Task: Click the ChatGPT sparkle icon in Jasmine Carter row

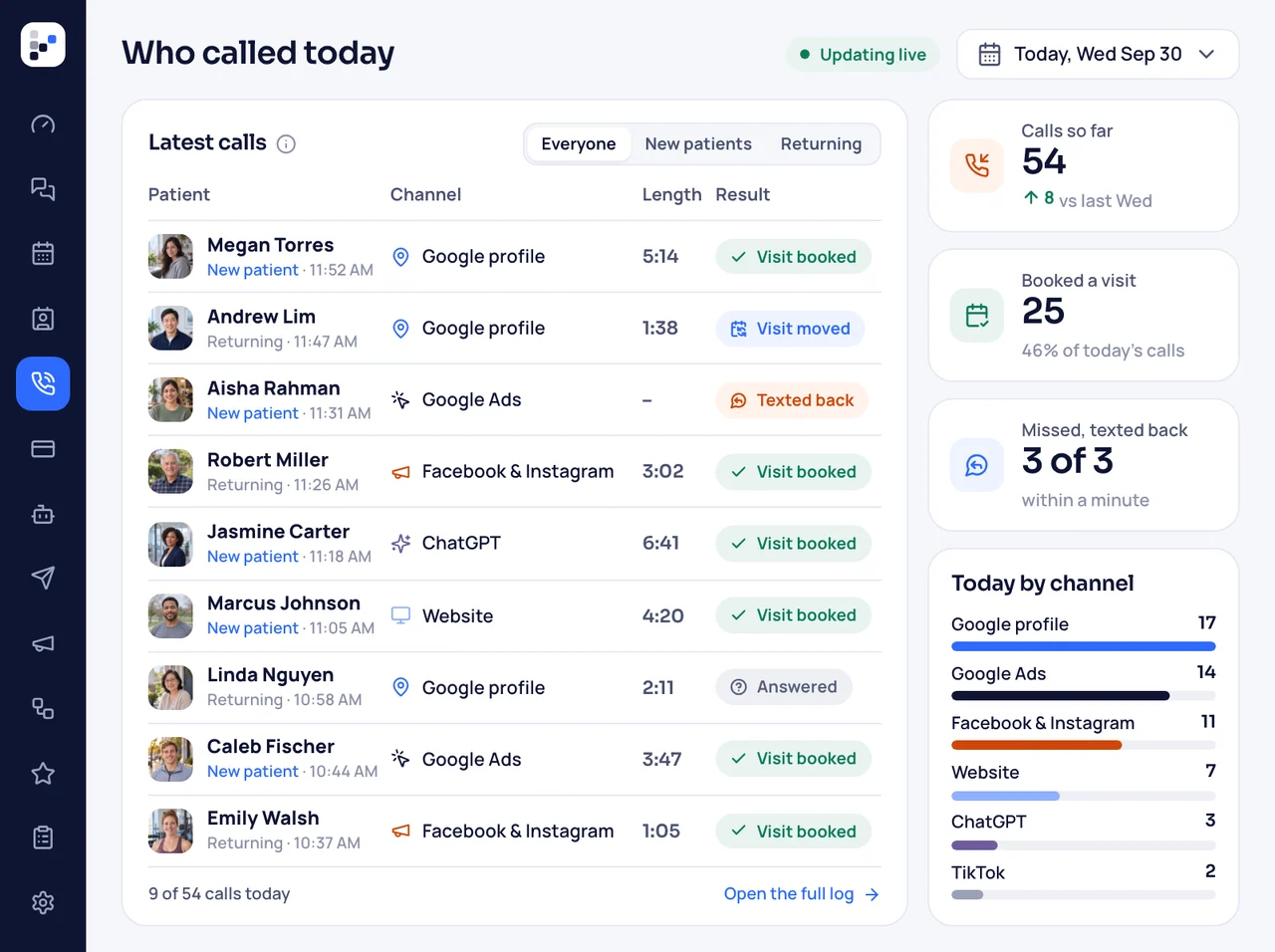Action: tap(400, 544)
